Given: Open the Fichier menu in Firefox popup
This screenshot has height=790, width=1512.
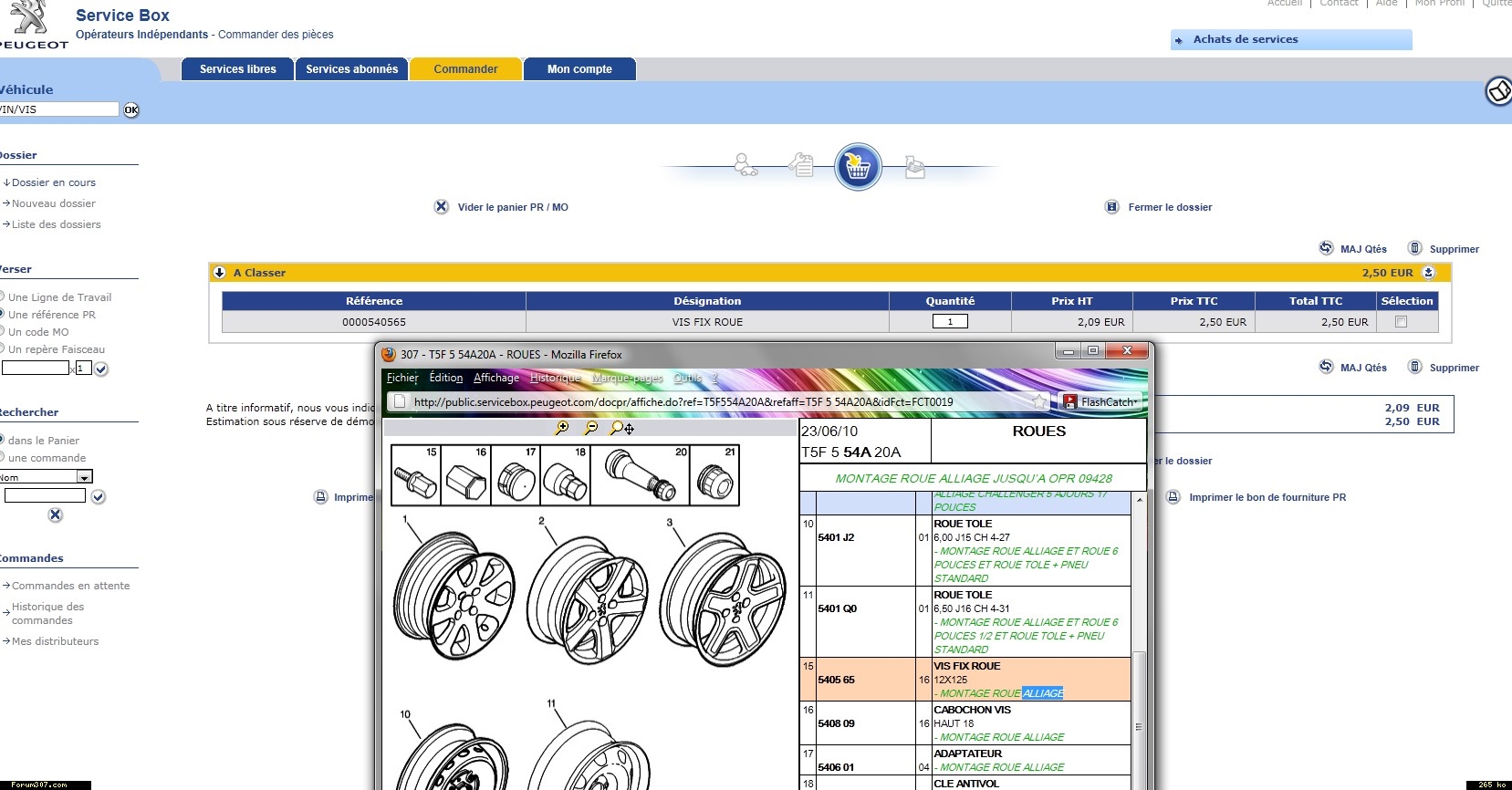Looking at the screenshot, I should (x=401, y=378).
